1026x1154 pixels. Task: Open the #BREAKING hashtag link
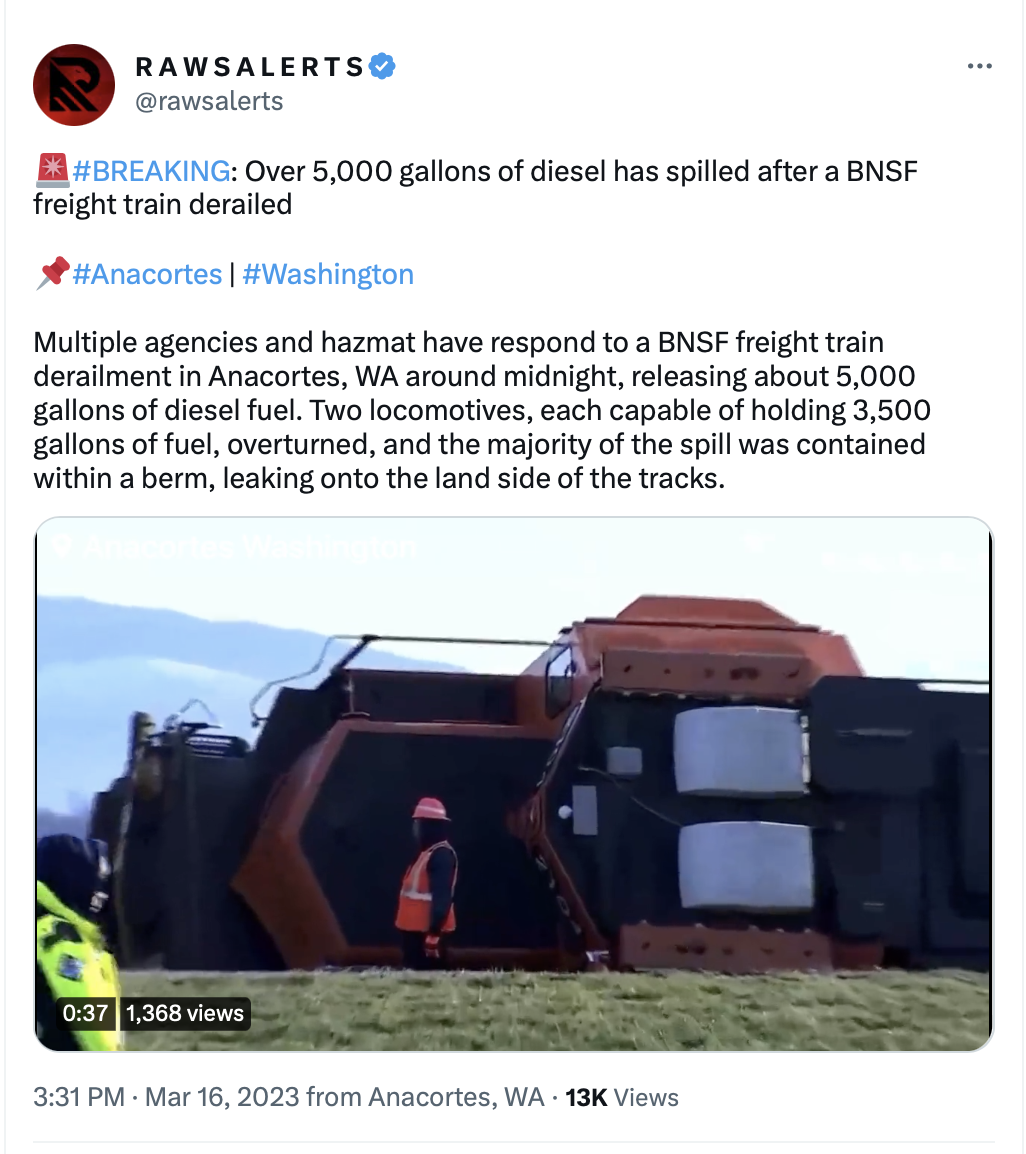coord(152,171)
